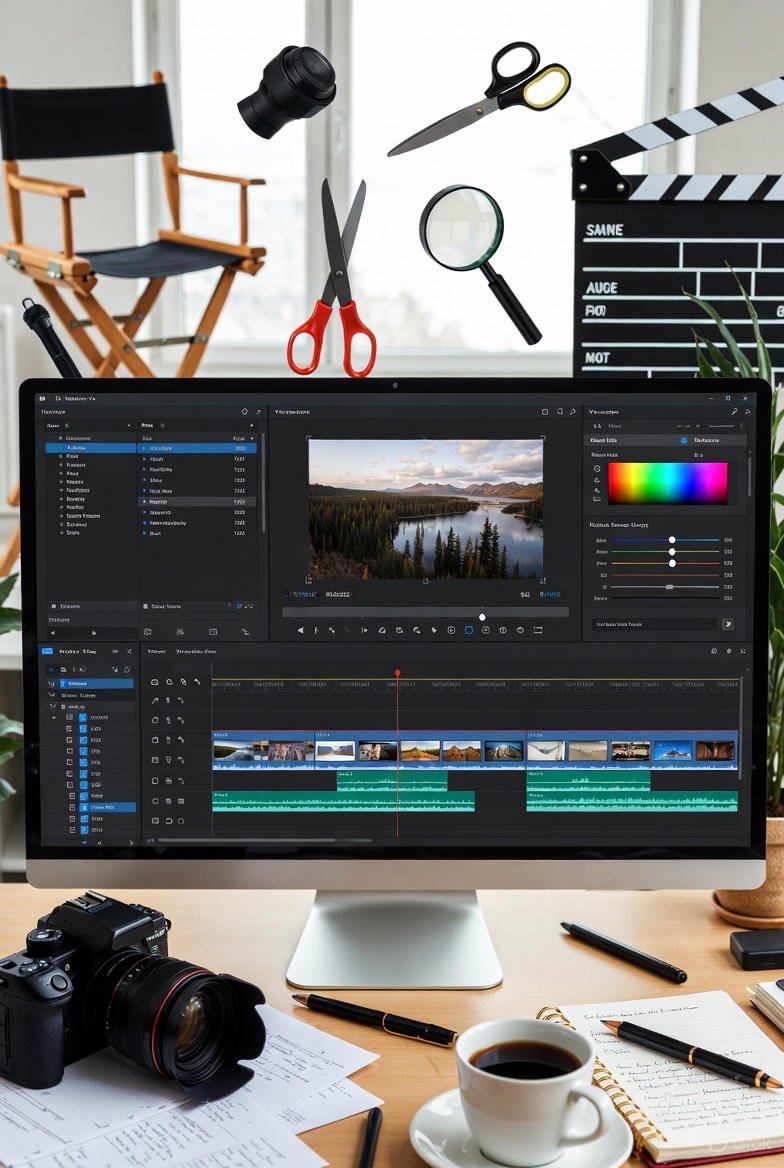The height and width of the screenshot is (1168, 784).
Task: Click the circular refresh icon atop the project panel
Action: tap(245, 411)
